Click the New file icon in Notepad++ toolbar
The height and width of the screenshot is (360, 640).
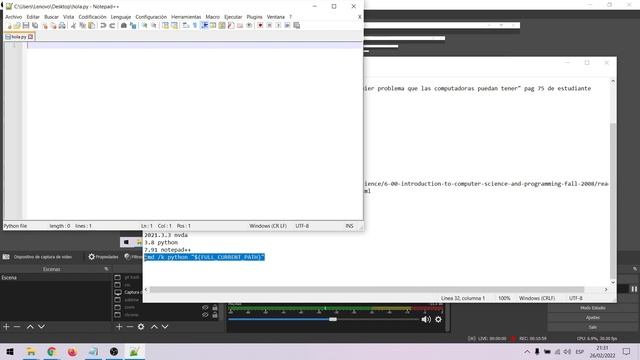click(x=9, y=25)
